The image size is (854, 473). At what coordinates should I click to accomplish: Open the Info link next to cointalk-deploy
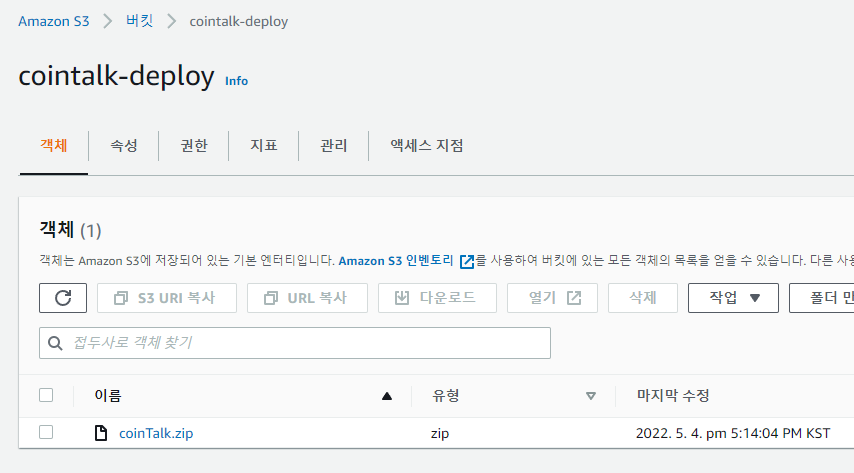pyautogui.click(x=236, y=81)
